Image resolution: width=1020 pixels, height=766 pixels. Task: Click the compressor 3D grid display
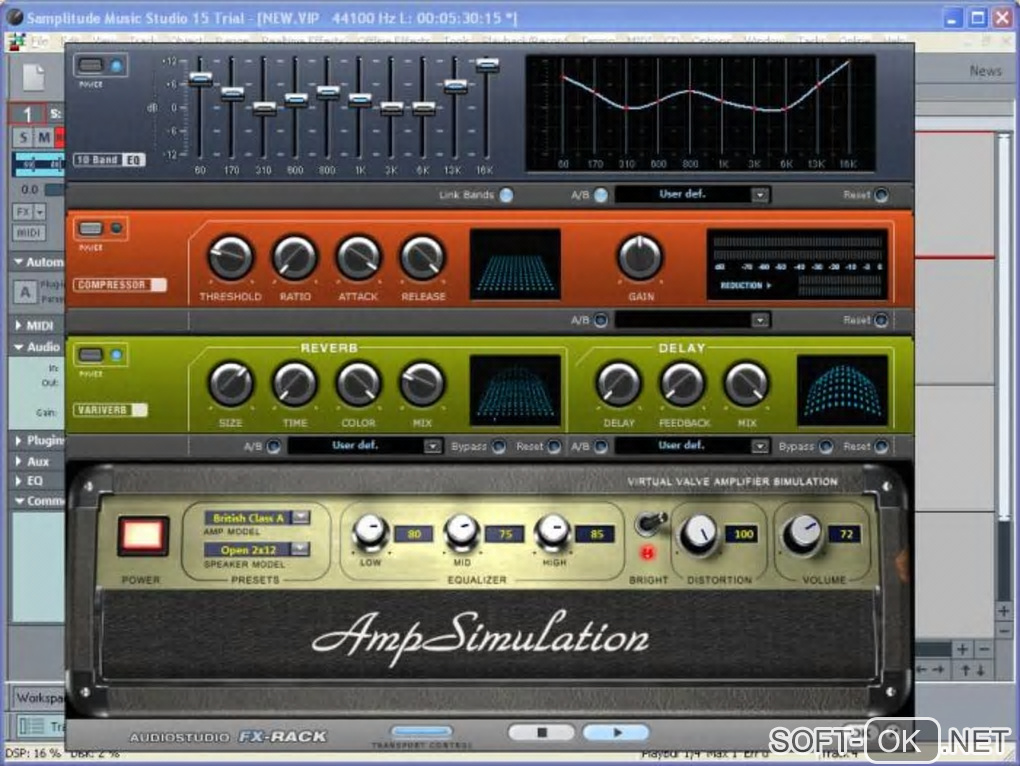tap(515, 264)
